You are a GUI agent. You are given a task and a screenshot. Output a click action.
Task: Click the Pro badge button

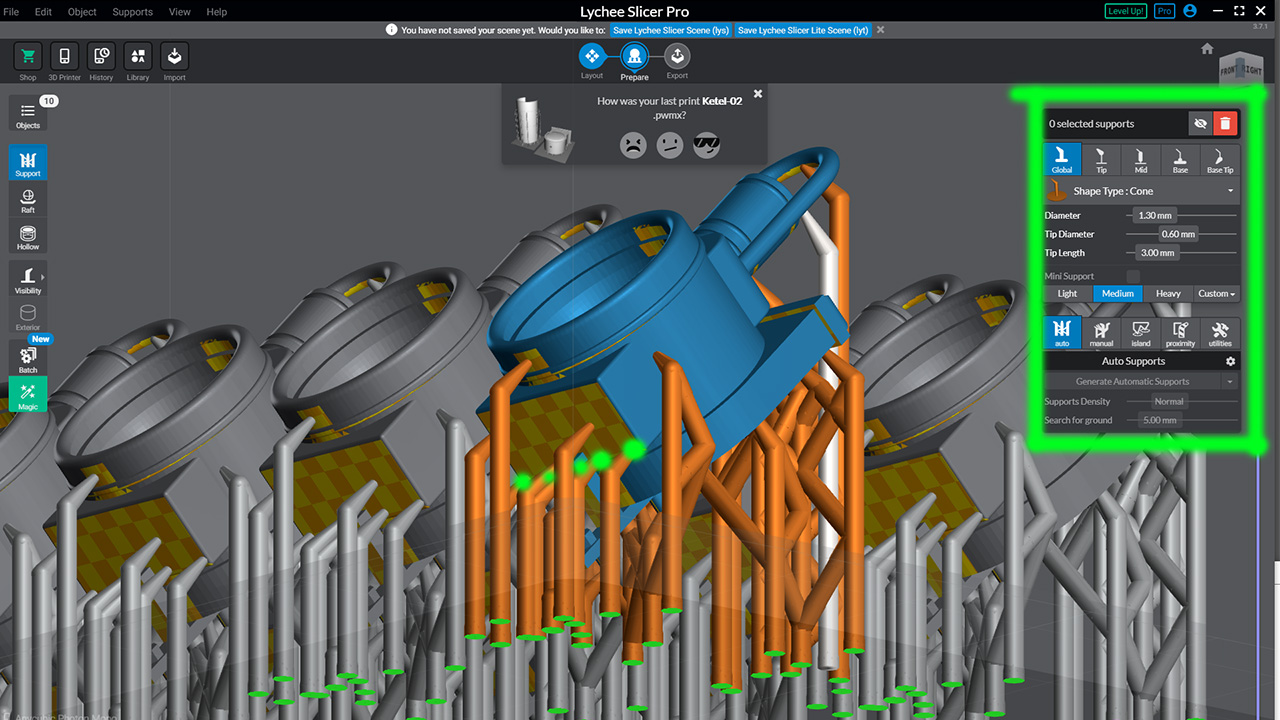tap(1164, 11)
